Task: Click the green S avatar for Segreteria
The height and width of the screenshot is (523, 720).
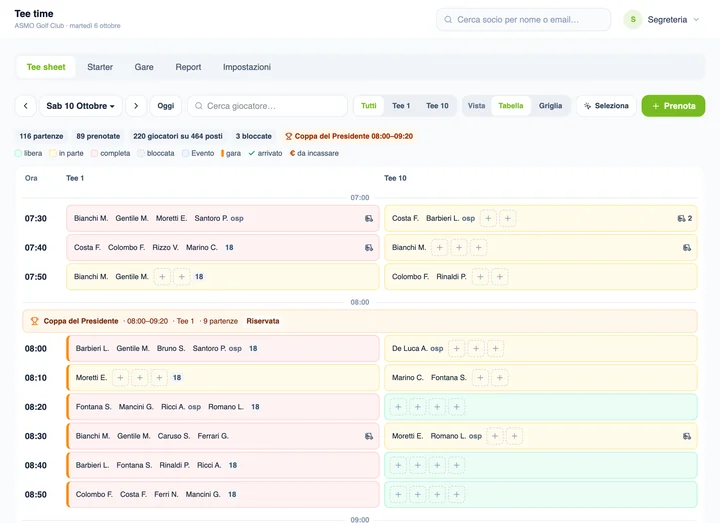Action: point(633,20)
